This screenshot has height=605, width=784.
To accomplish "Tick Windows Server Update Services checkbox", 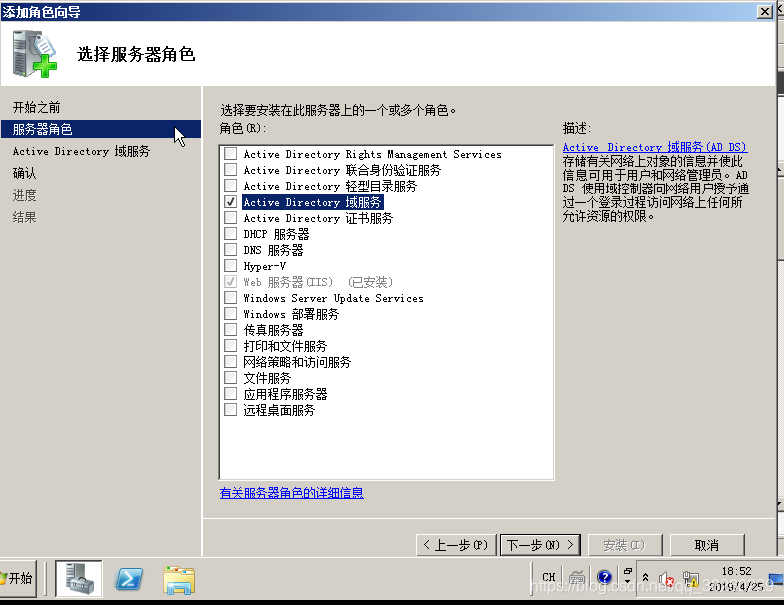I will coord(230,298).
